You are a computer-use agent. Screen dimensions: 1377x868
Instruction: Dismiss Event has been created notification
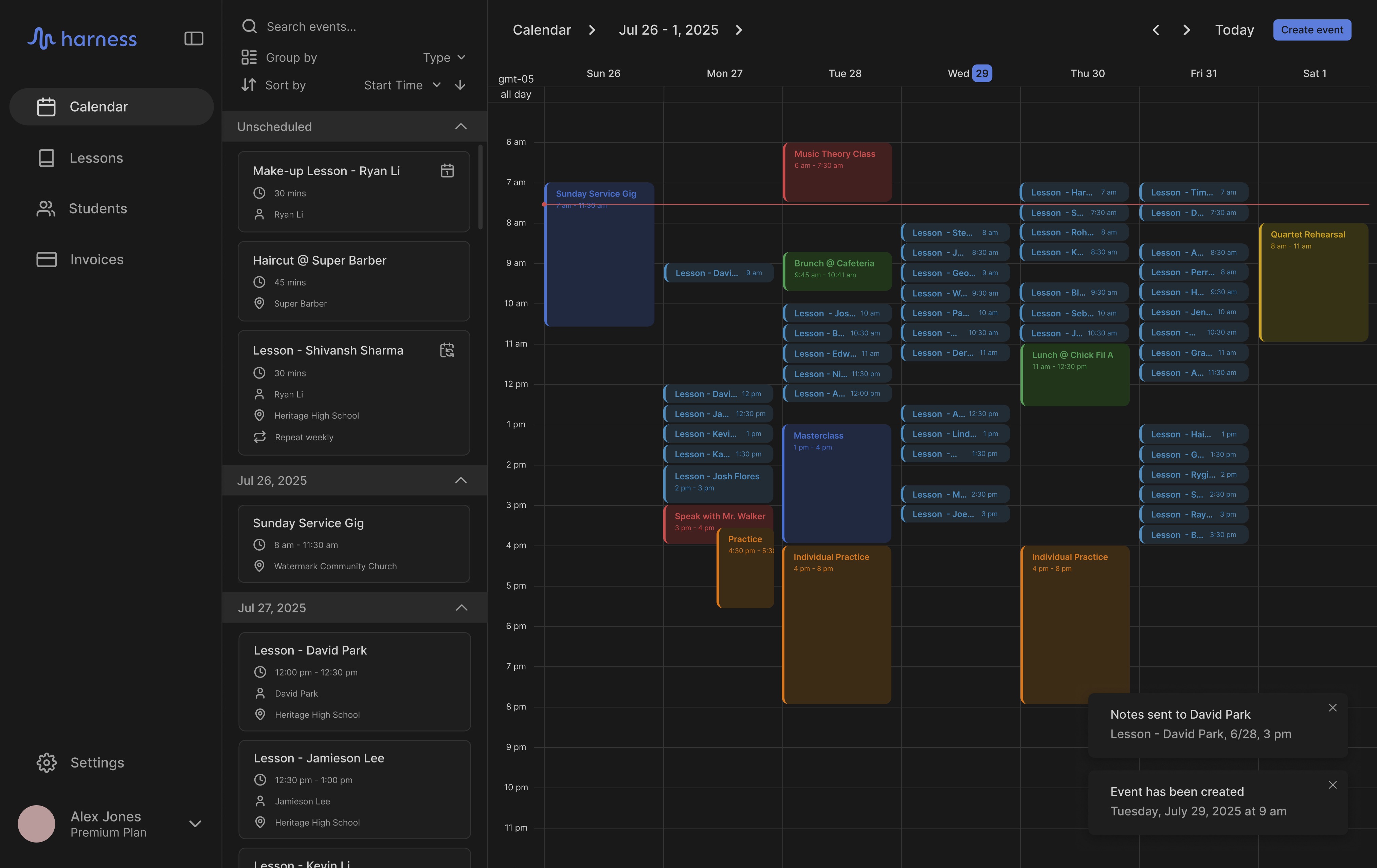coord(1333,784)
